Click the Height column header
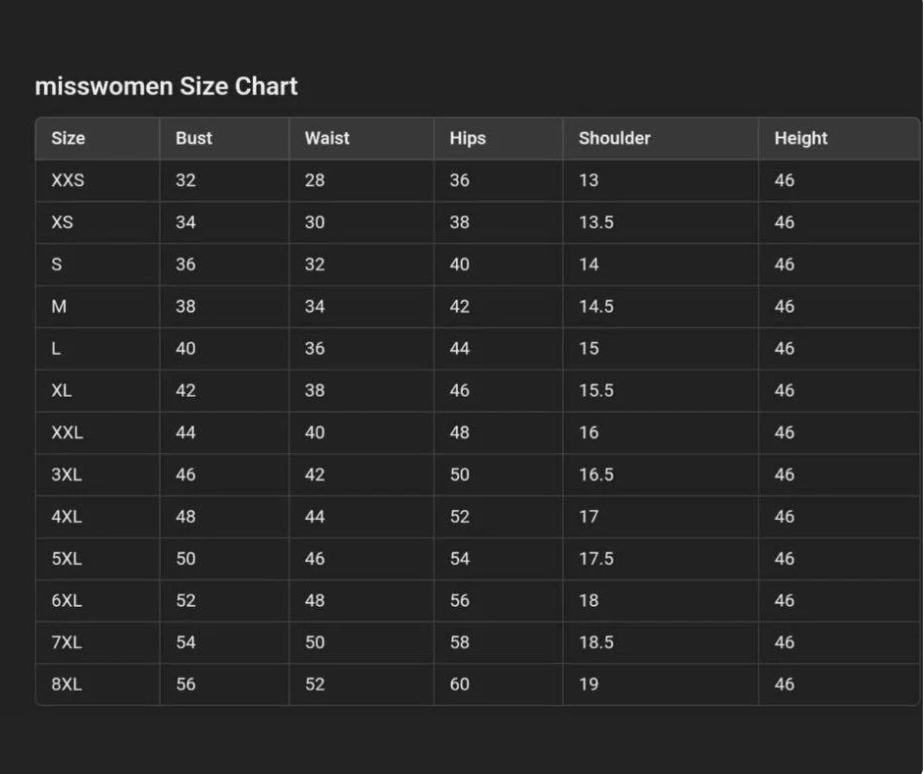The width and height of the screenshot is (924, 774). tap(800, 139)
